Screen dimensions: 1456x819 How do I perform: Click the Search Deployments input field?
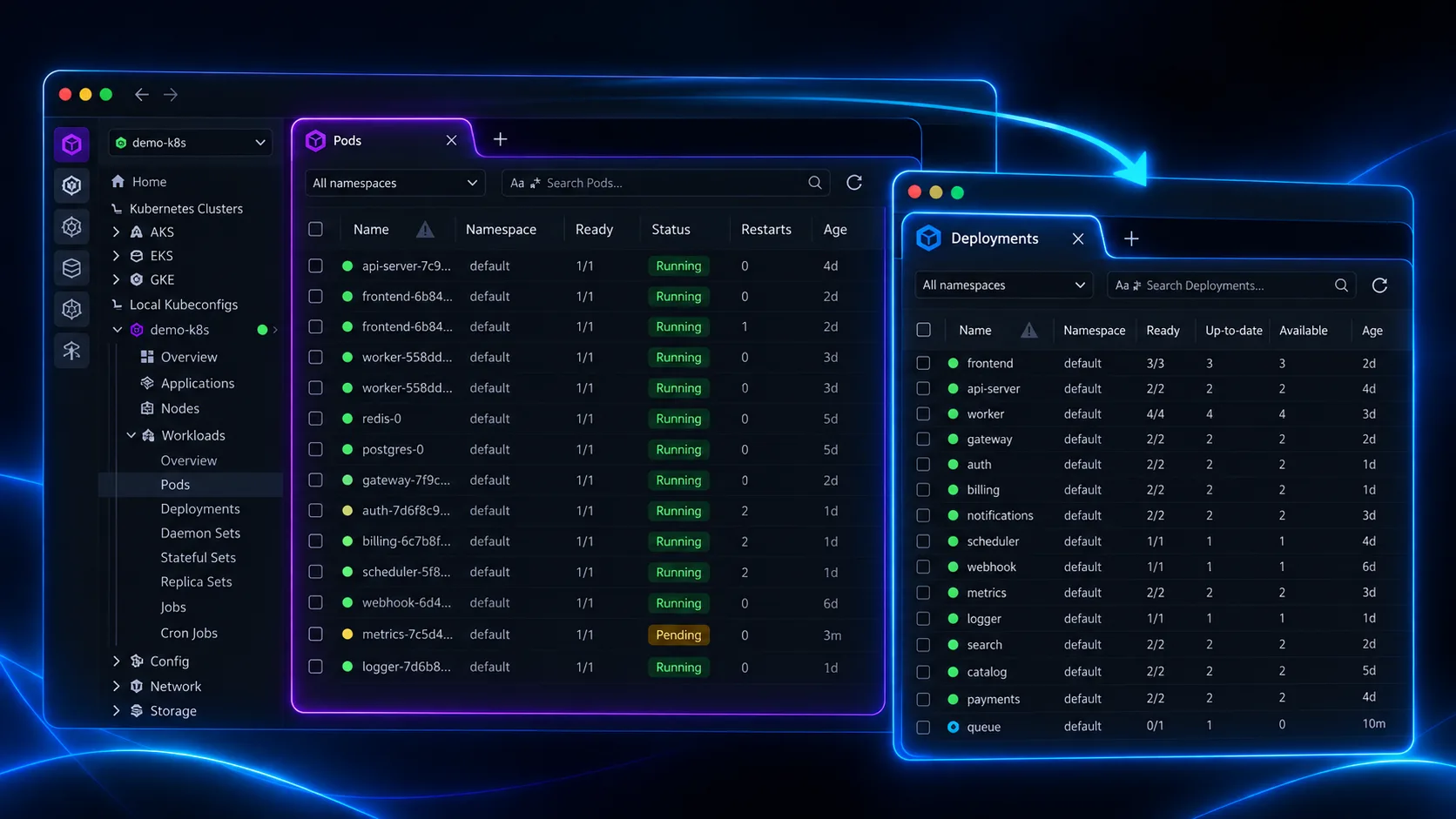pos(1231,285)
